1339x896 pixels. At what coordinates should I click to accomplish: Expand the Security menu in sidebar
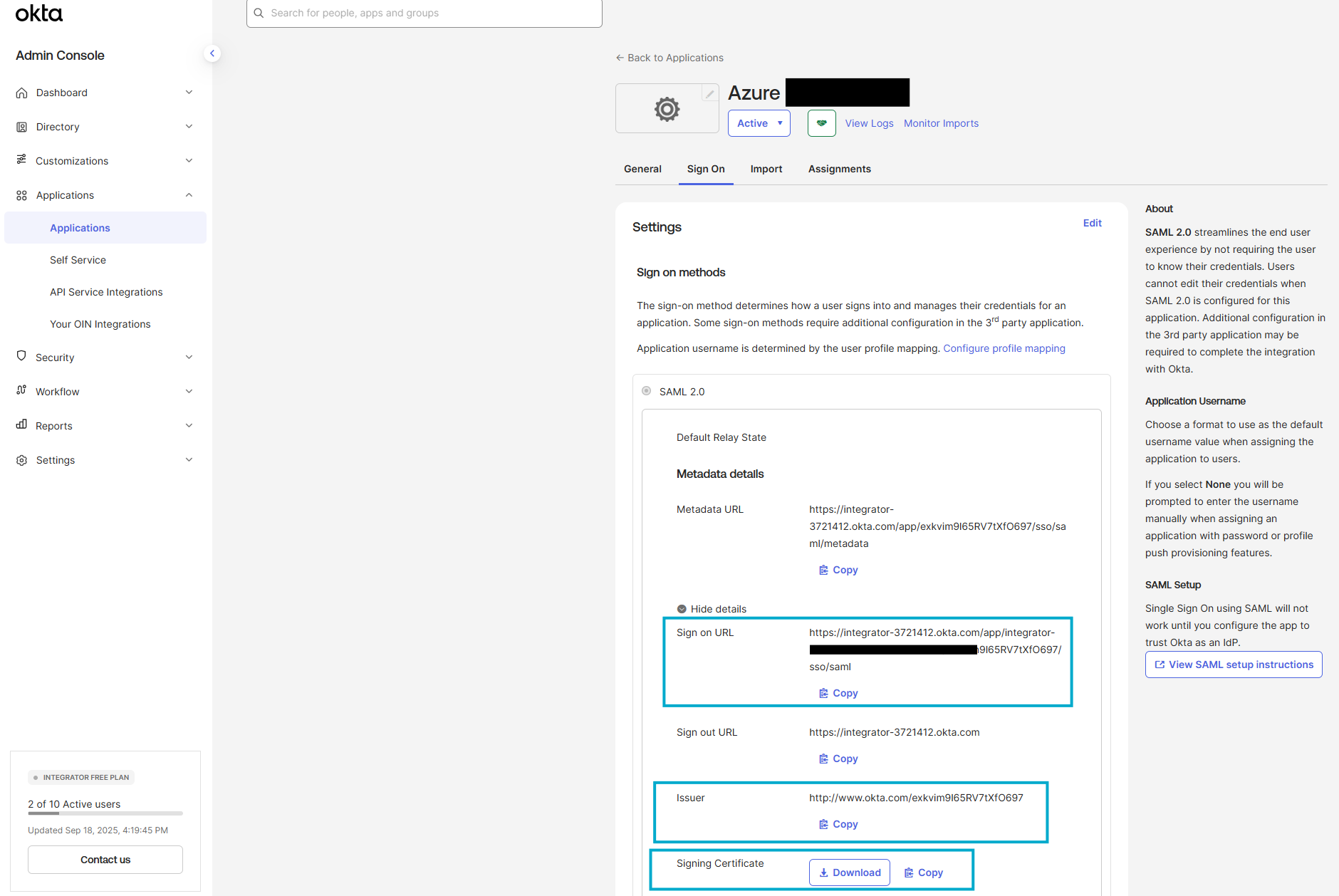[105, 358]
